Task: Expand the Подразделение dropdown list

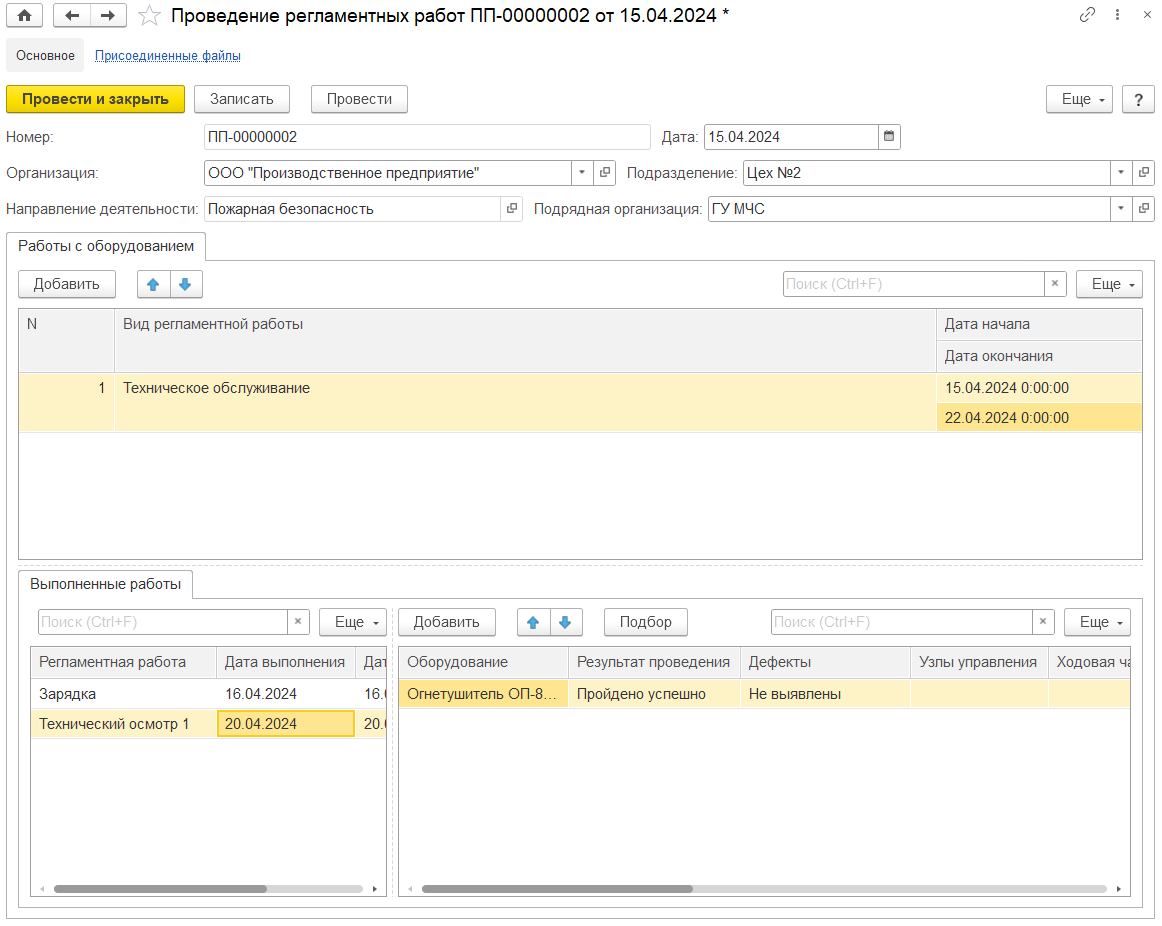Action: tap(1120, 173)
